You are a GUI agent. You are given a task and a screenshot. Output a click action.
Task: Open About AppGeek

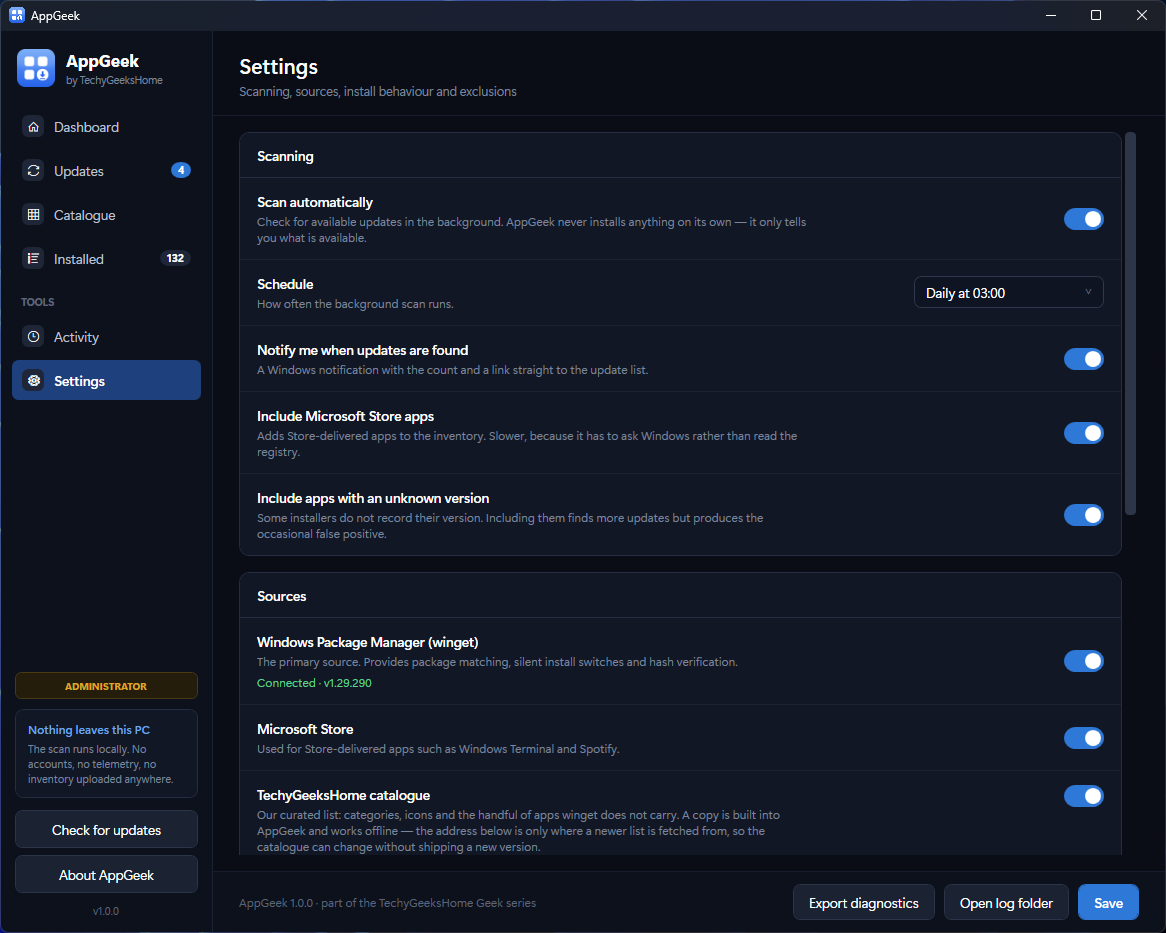(x=106, y=875)
